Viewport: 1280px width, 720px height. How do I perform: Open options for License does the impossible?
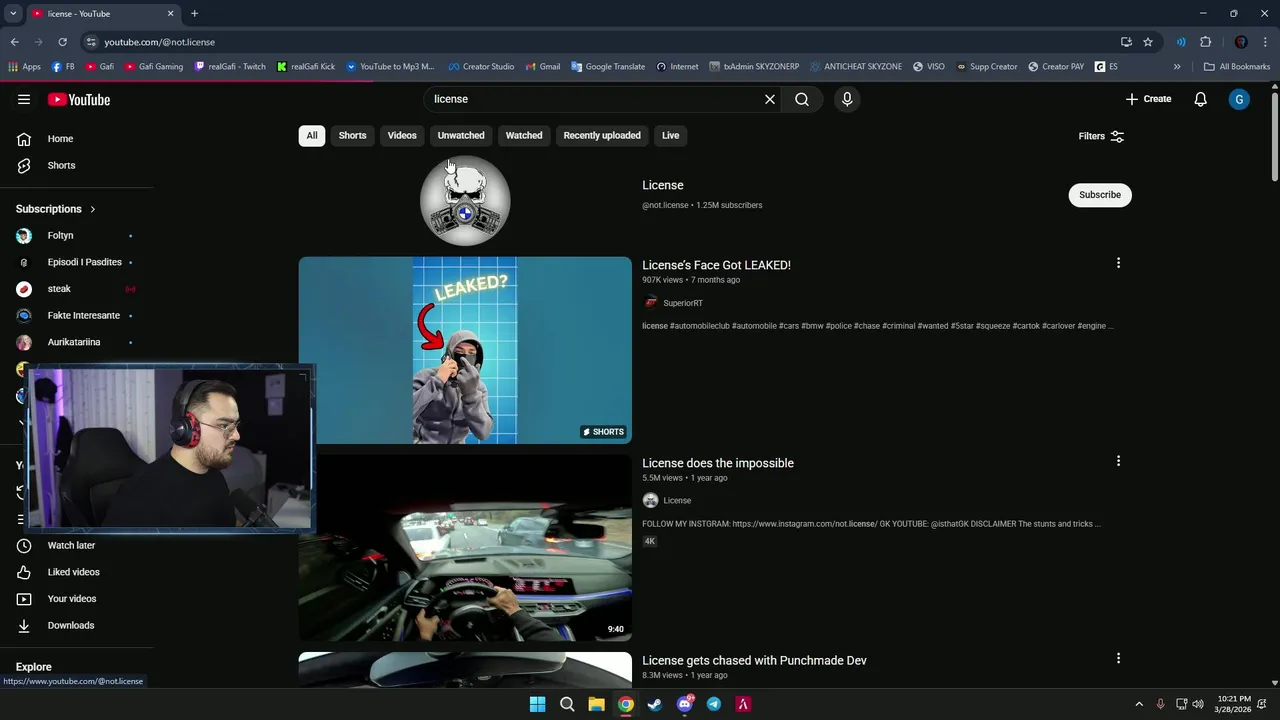click(1118, 461)
